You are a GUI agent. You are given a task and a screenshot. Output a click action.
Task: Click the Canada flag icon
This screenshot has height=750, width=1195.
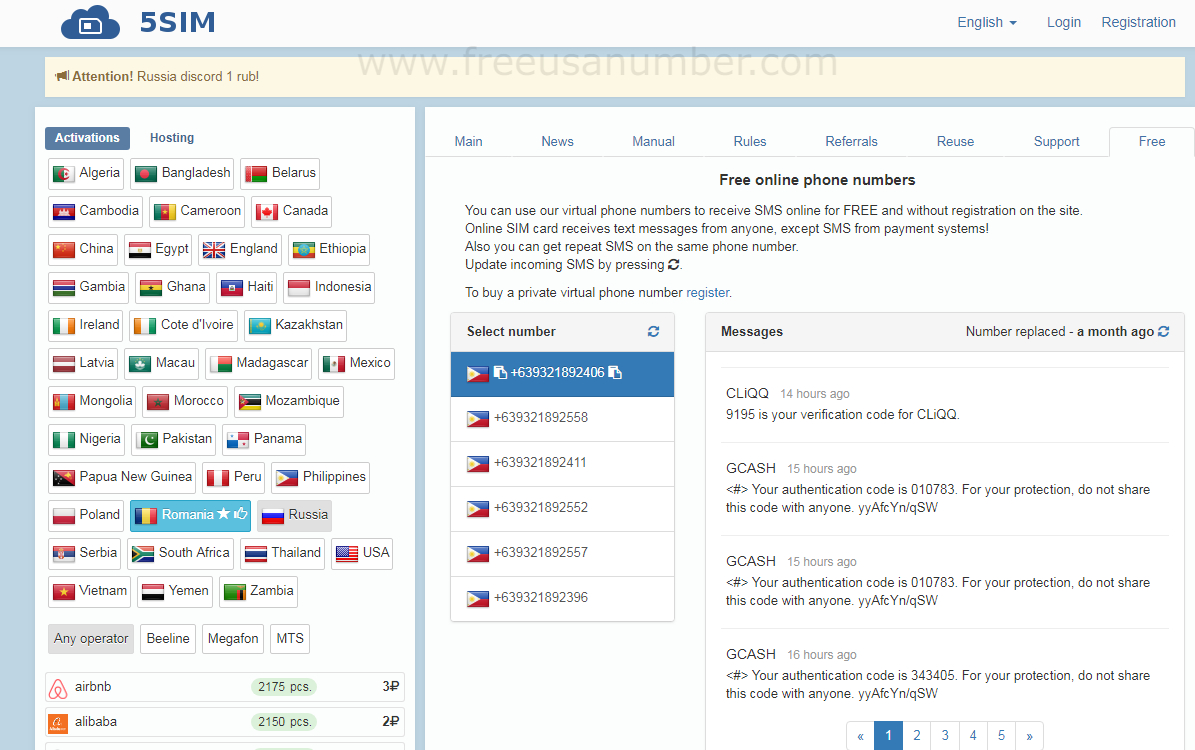pos(267,212)
